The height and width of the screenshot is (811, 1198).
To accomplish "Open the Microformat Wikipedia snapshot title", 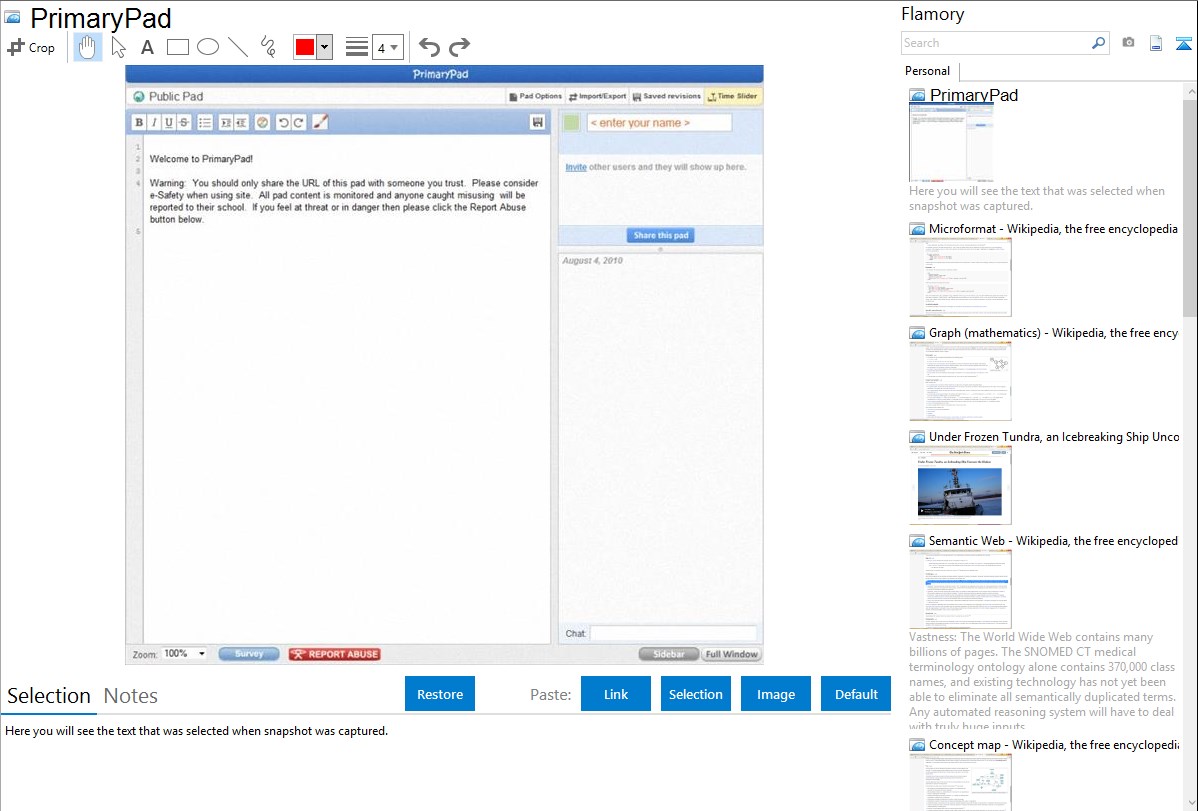I will (1053, 229).
